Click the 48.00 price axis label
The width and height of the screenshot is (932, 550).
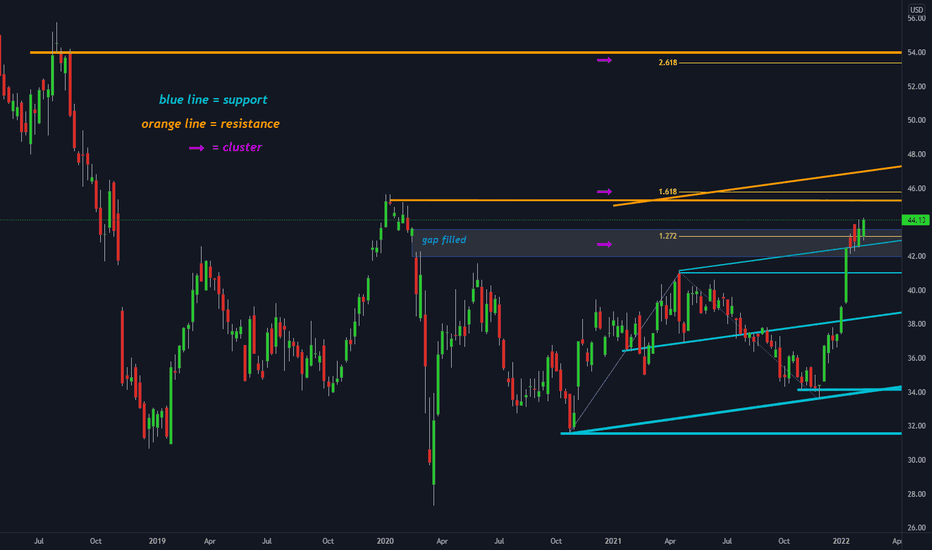point(916,155)
